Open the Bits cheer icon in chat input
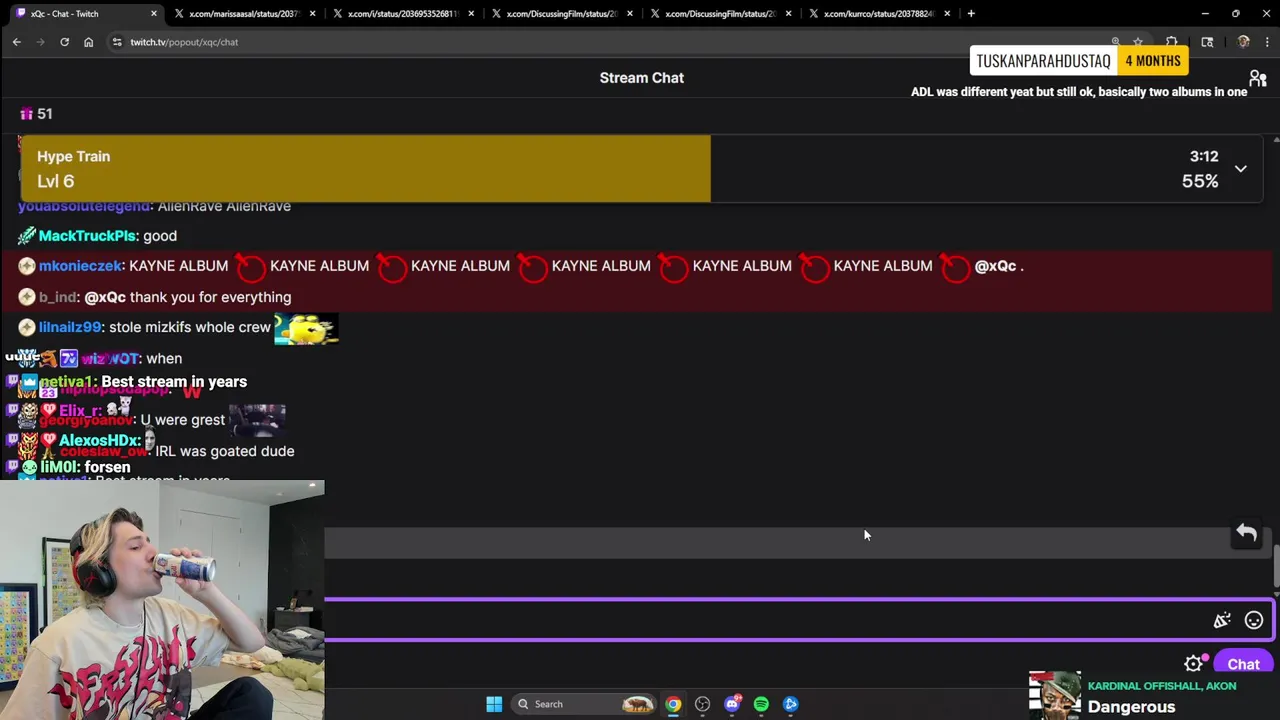The width and height of the screenshot is (1280, 720). point(1222,621)
